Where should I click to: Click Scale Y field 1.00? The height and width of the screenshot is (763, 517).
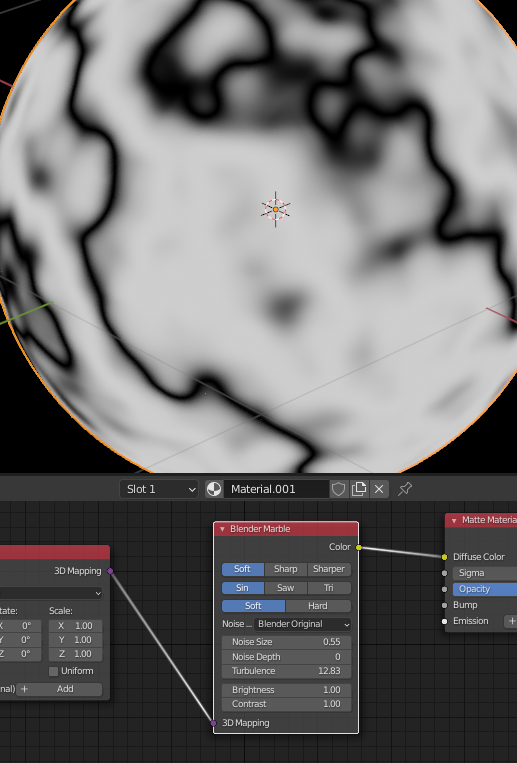[x=76, y=640]
